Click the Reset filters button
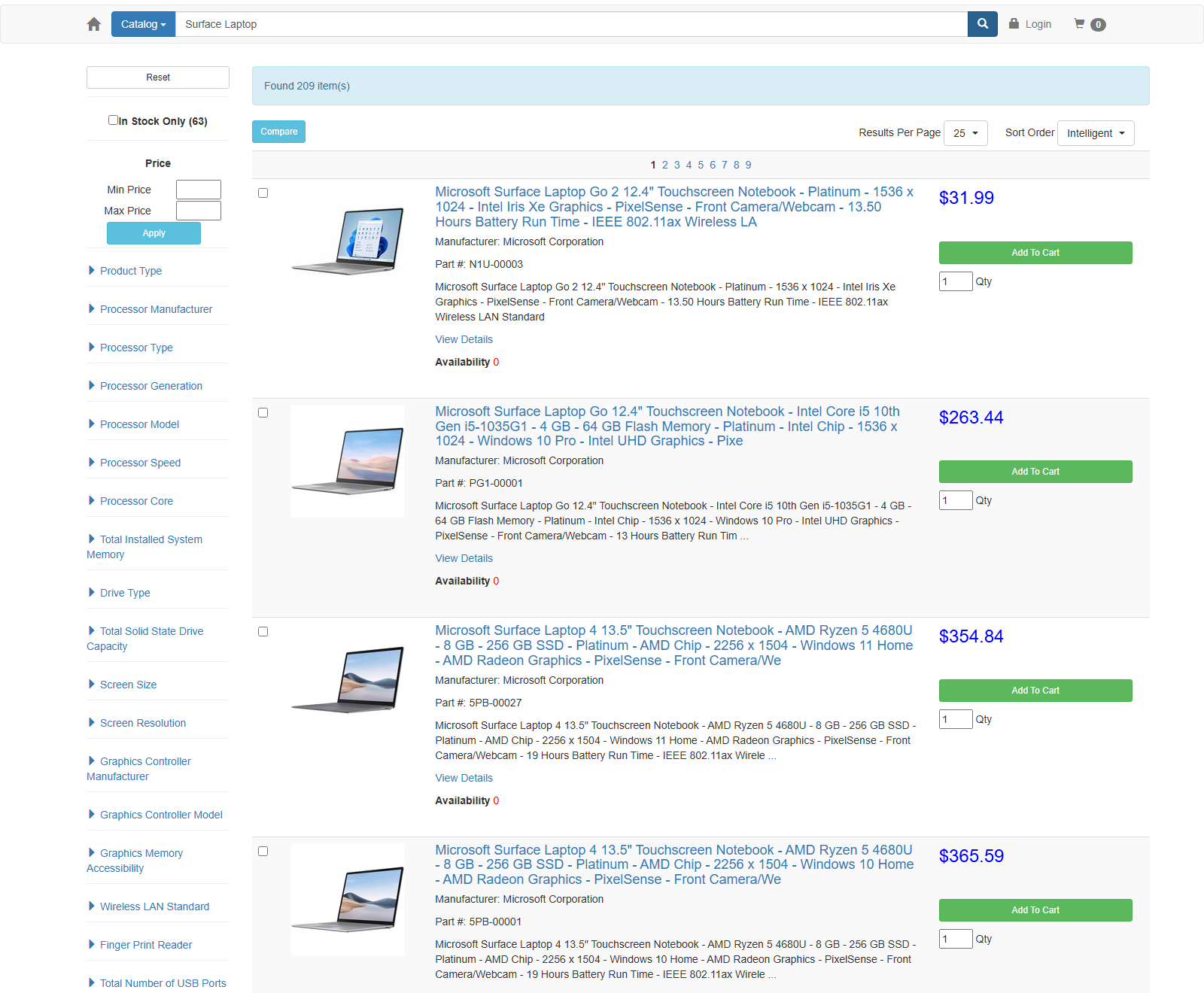Screen dimensions: 1204x993 [x=158, y=77]
